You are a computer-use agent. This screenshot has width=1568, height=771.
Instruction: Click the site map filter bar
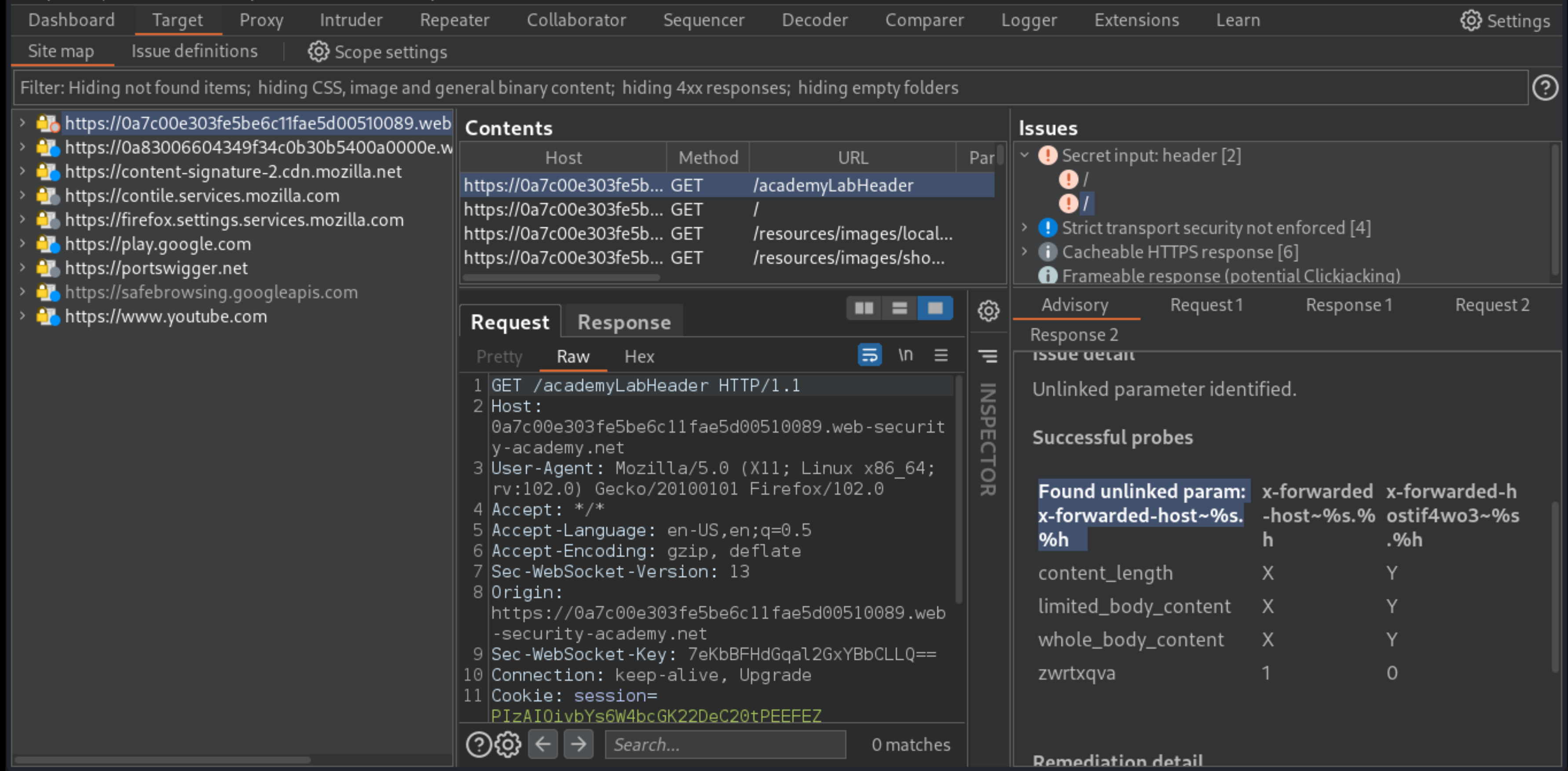click(770, 88)
